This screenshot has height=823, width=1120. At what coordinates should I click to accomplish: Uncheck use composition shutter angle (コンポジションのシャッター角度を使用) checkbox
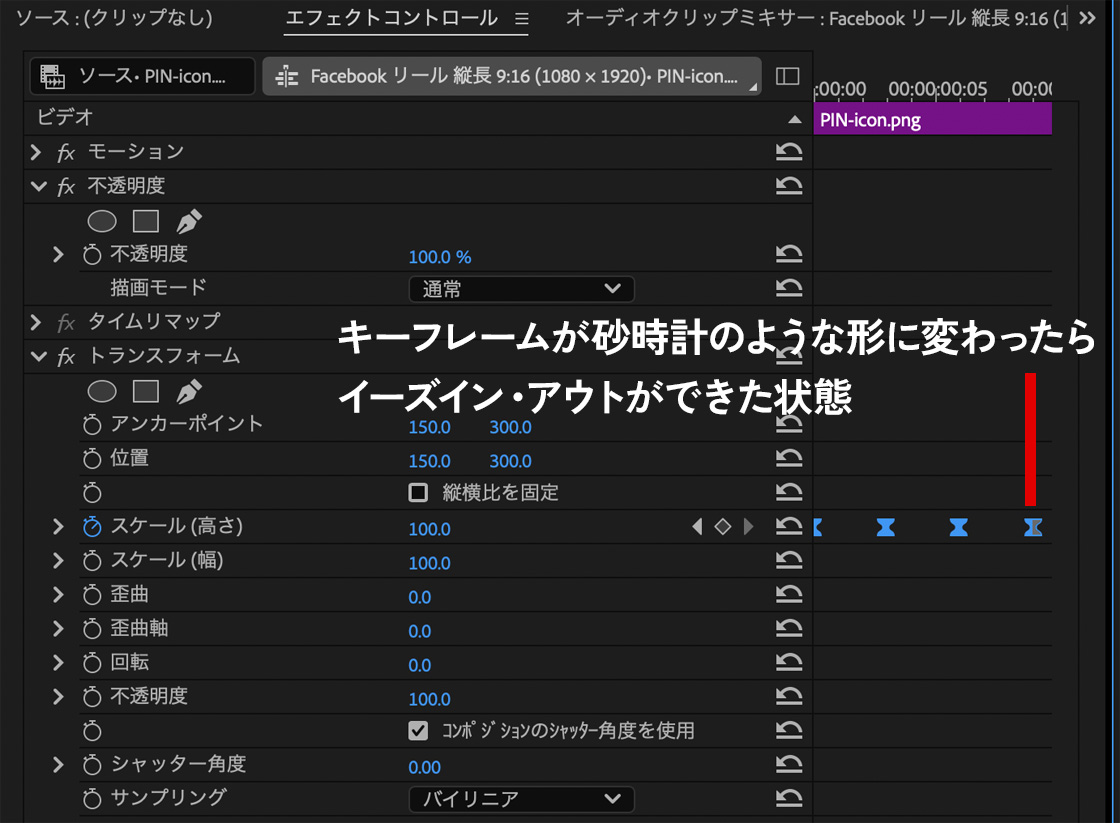(x=418, y=731)
